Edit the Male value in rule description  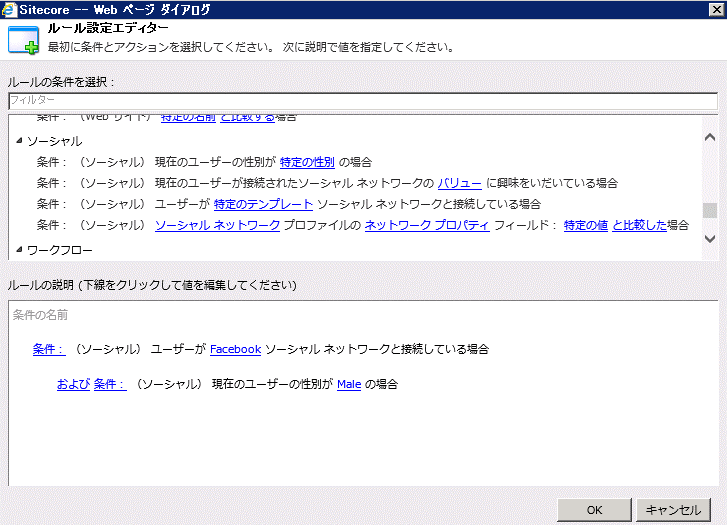[x=349, y=384]
